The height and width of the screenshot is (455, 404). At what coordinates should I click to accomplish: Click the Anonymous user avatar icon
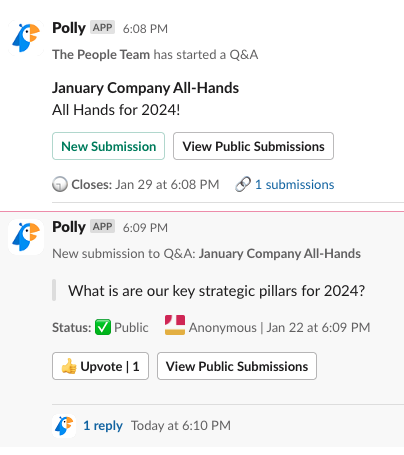[x=175, y=325]
